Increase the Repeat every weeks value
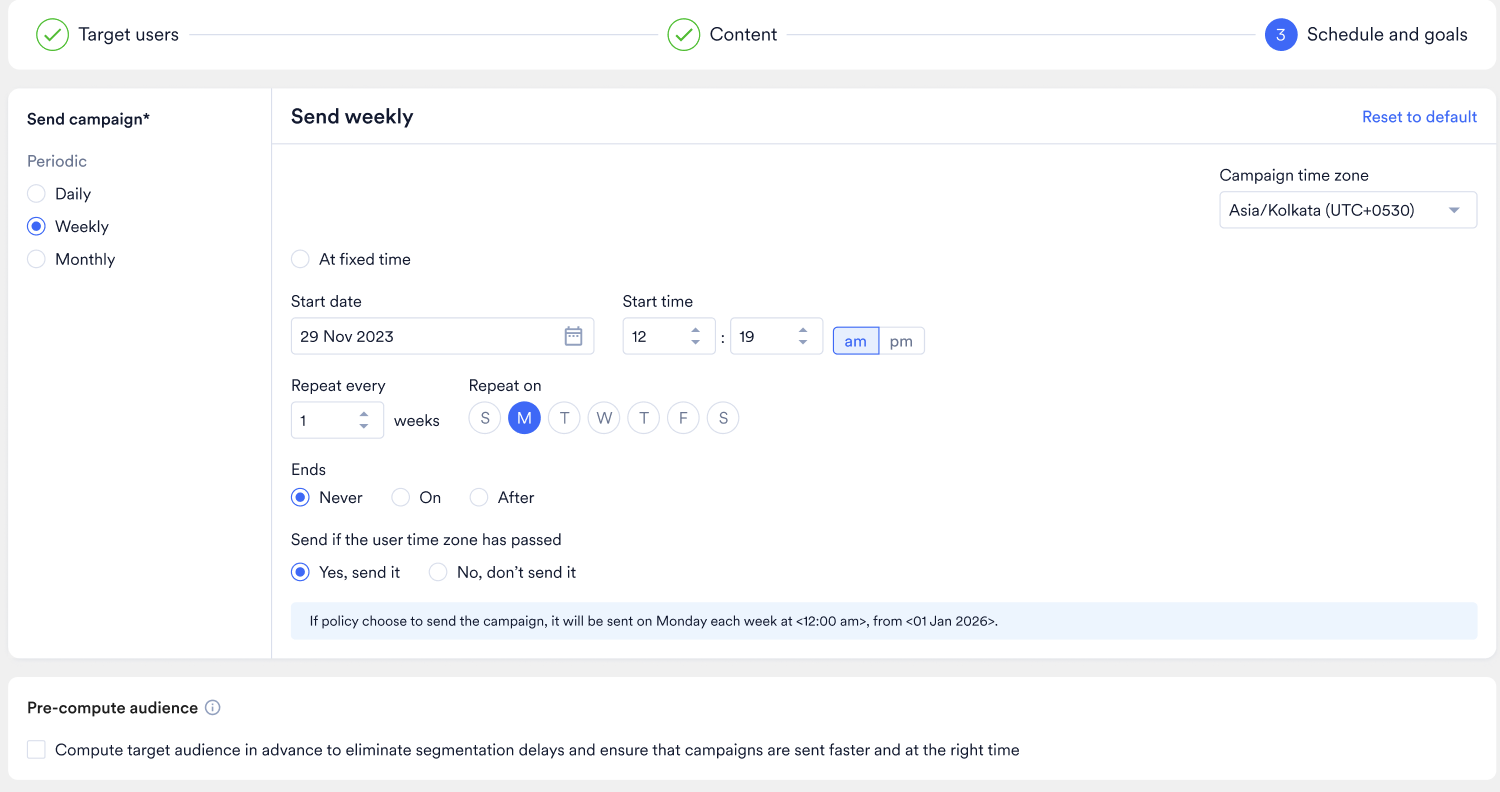This screenshot has width=1500, height=792. [x=364, y=414]
